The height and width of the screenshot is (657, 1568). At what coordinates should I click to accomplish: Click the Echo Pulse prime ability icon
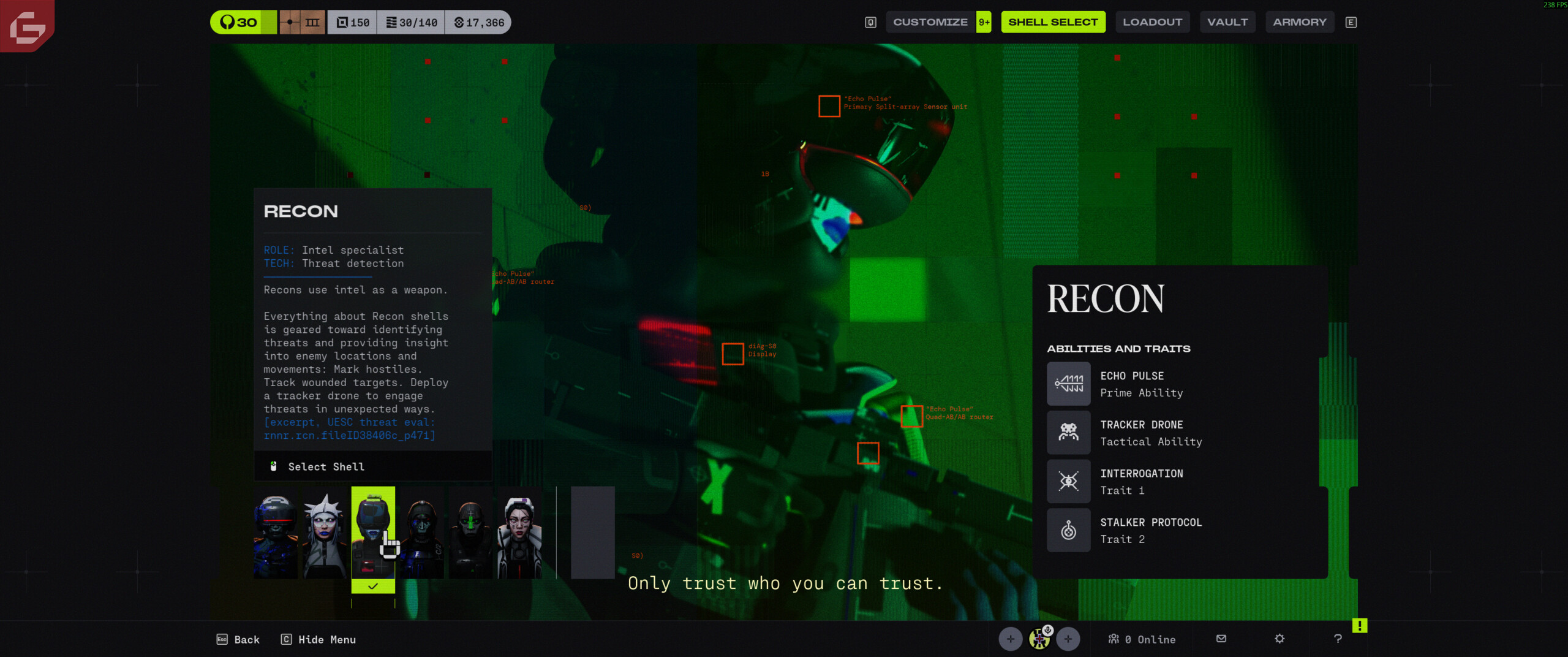[1068, 384]
